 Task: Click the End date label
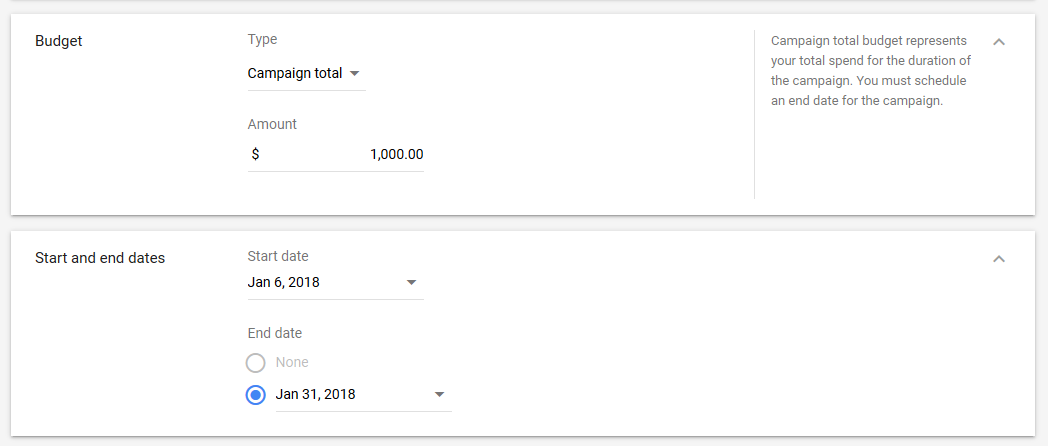pos(275,333)
